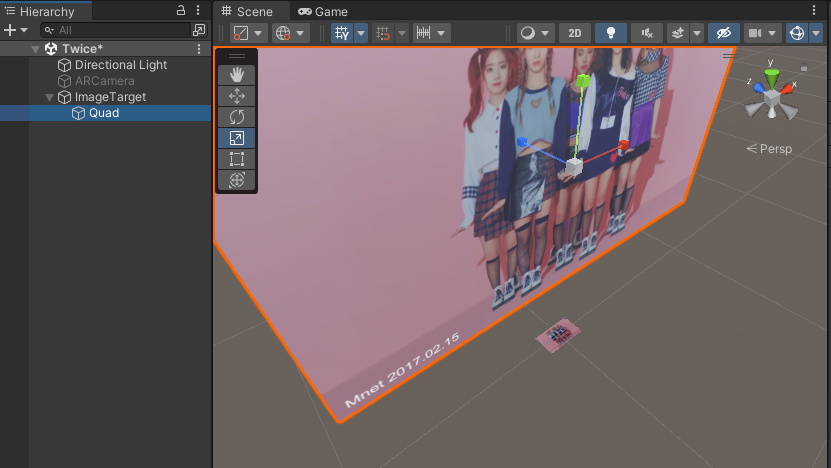The image size is (831, 468).
Task: Open handle rotation globe dropdown arrow
Action: pyautogui.click(x=300, y=33)
